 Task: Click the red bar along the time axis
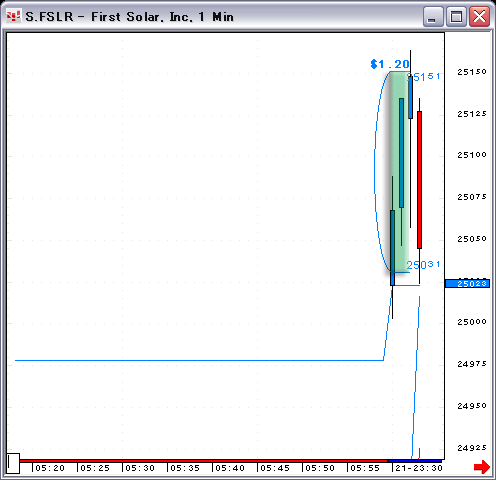coord(204,461)
